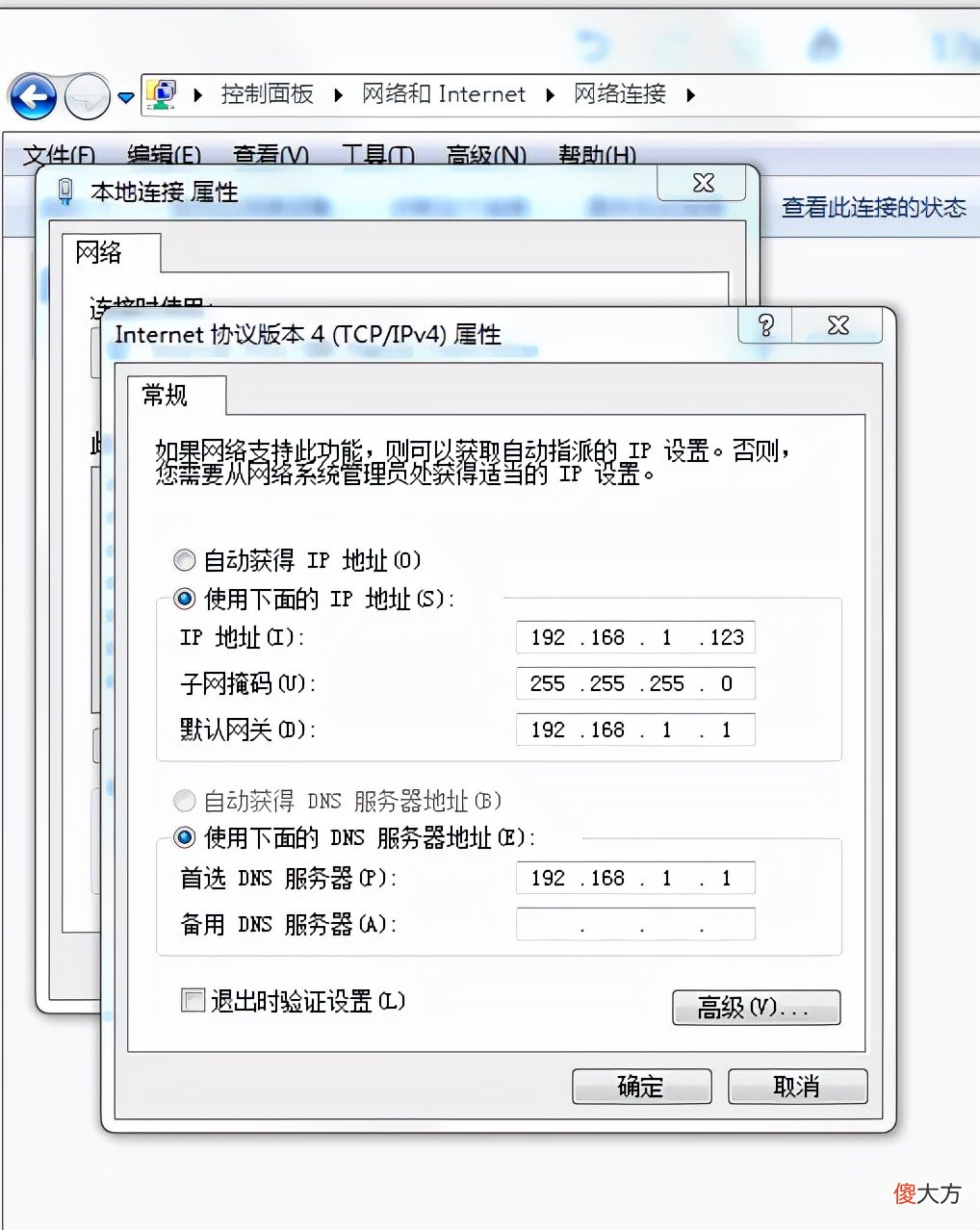Click the 本地连接 属性 title icon
Image resolution: width=980 pixels, height=1230 pixels.
click(65, 192)
